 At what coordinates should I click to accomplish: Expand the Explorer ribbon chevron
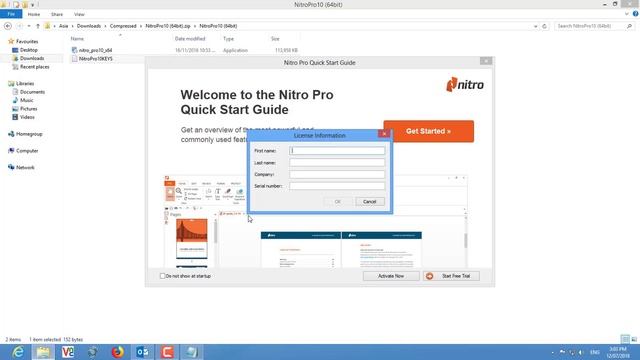[627, 14]
